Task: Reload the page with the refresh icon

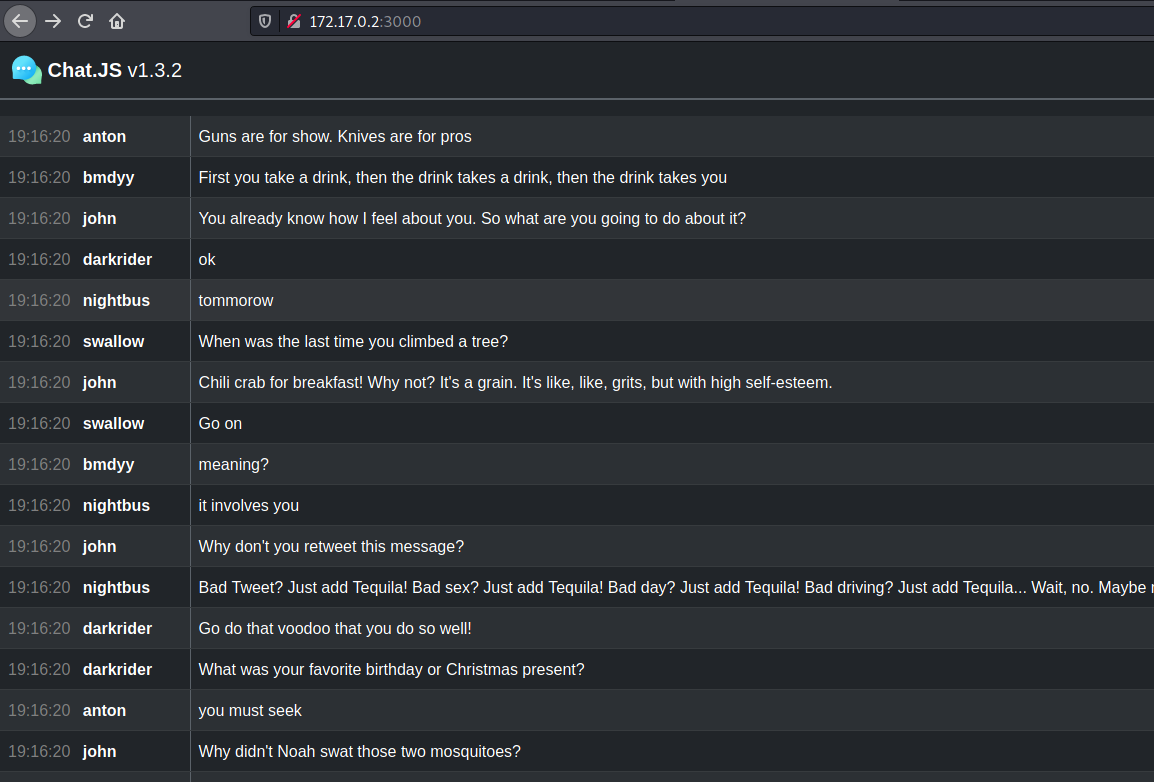Action: coord(84,21)
